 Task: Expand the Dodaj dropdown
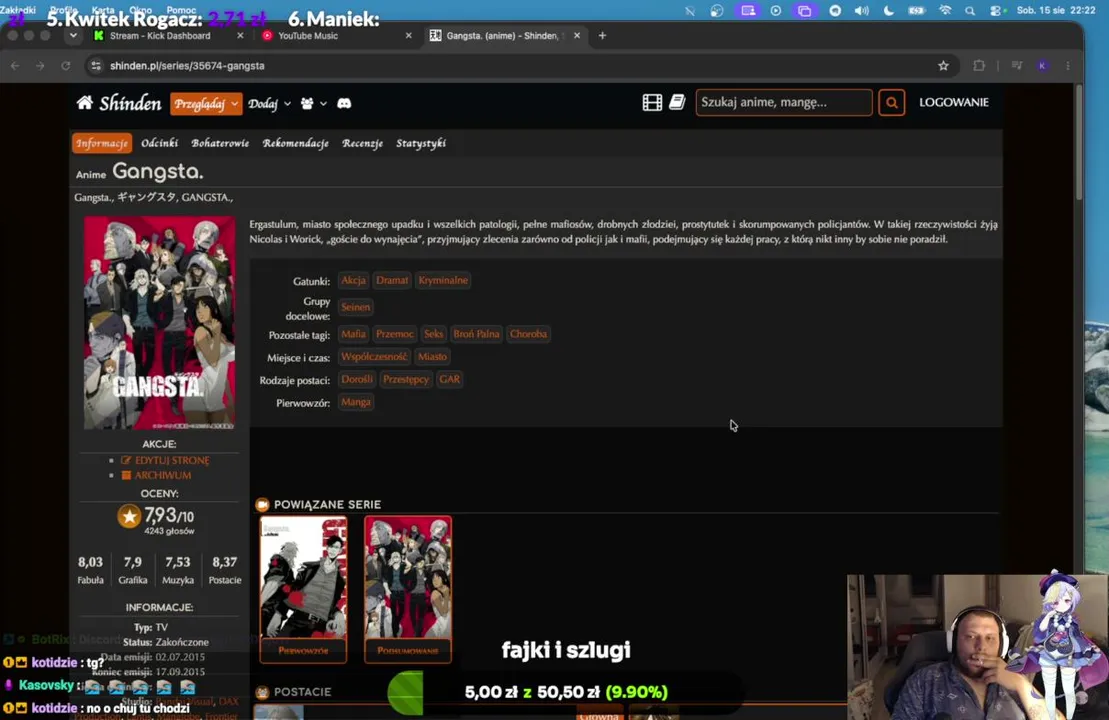click(269, 103)
